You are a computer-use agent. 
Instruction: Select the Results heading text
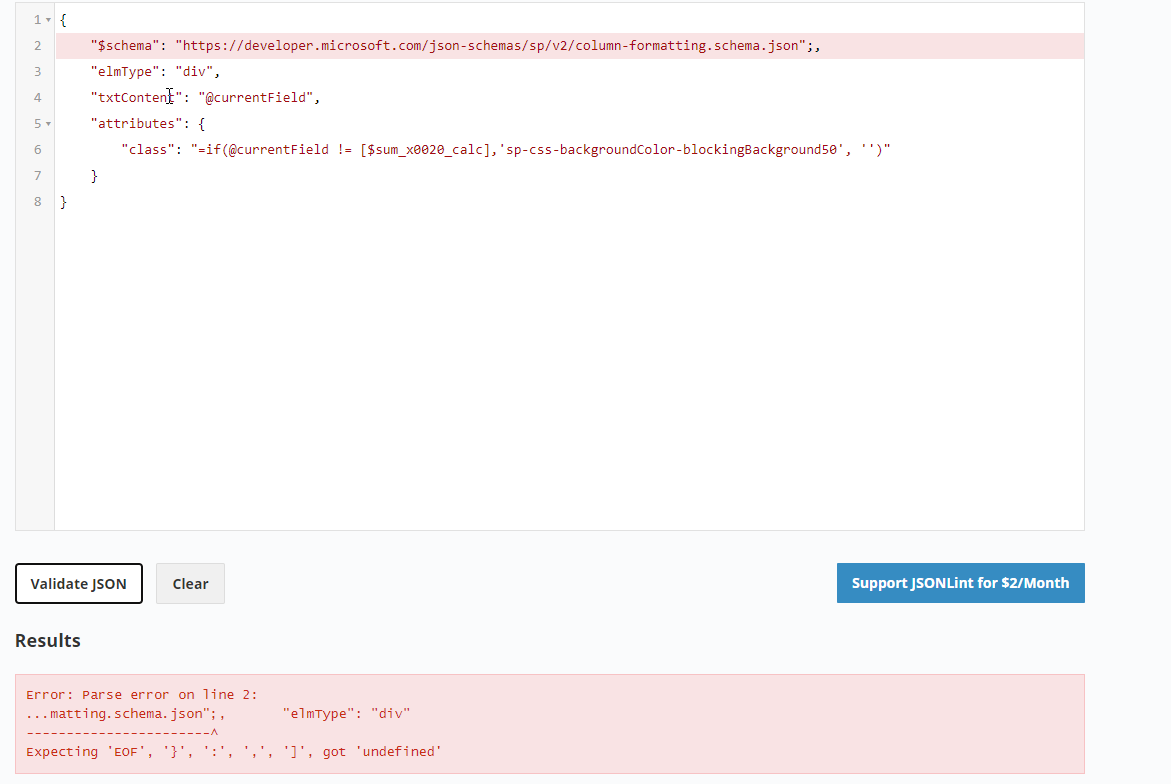47,640
